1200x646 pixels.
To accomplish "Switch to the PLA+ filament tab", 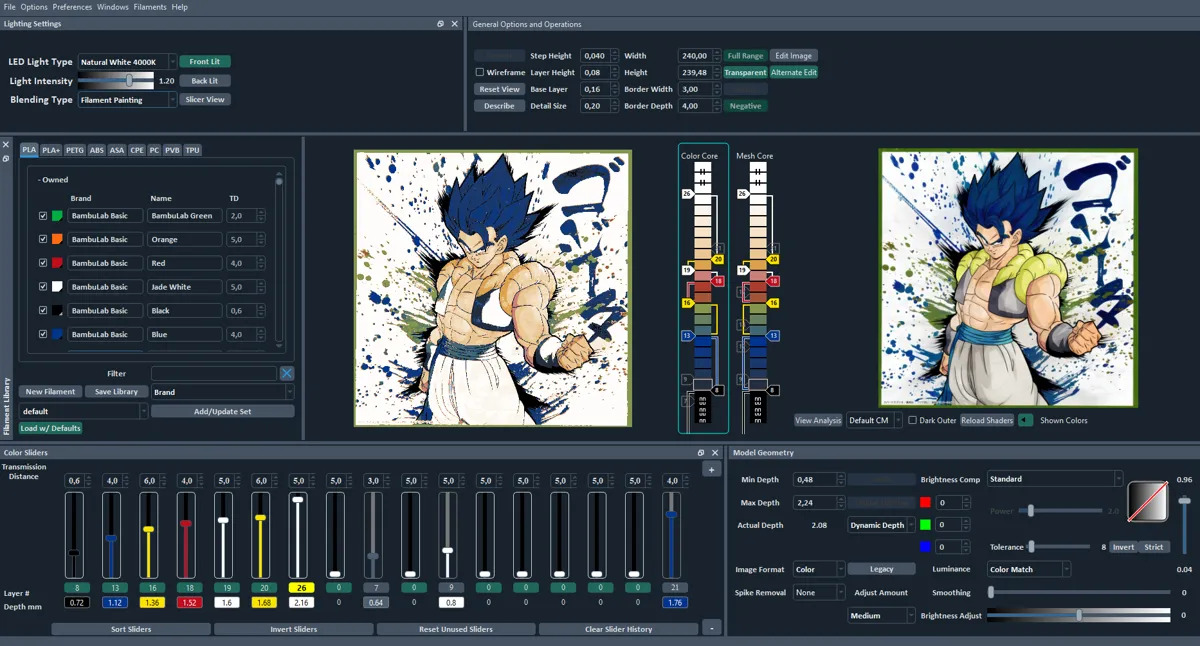I will [51, 150].
